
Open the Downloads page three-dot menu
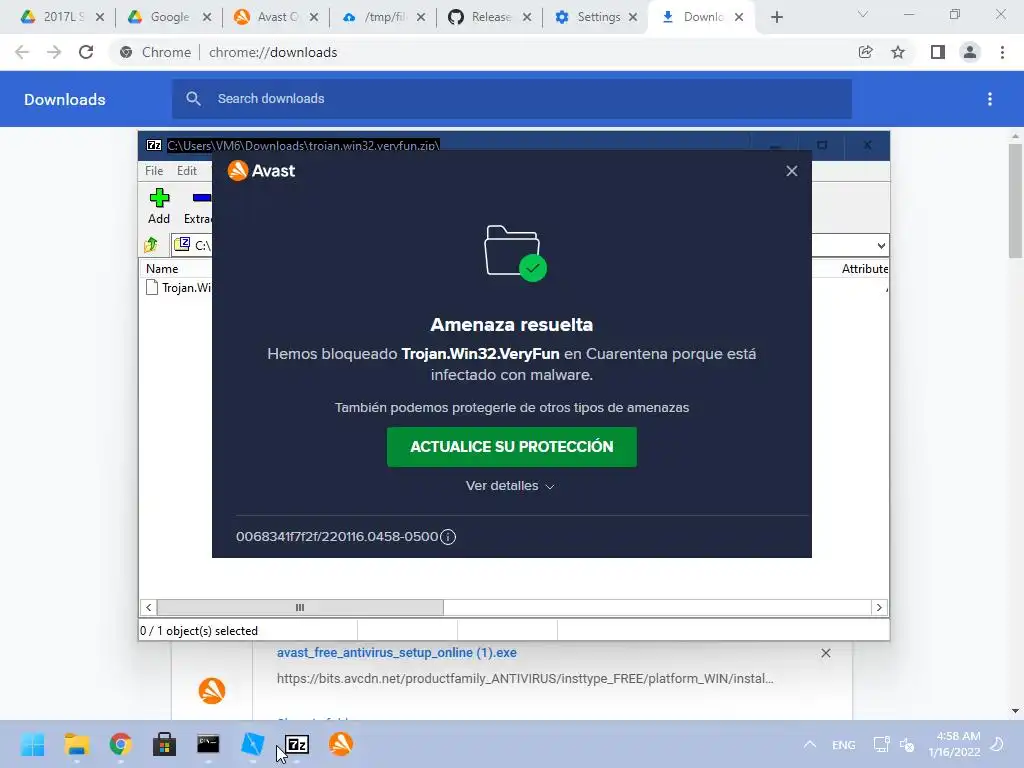[989, 99]
